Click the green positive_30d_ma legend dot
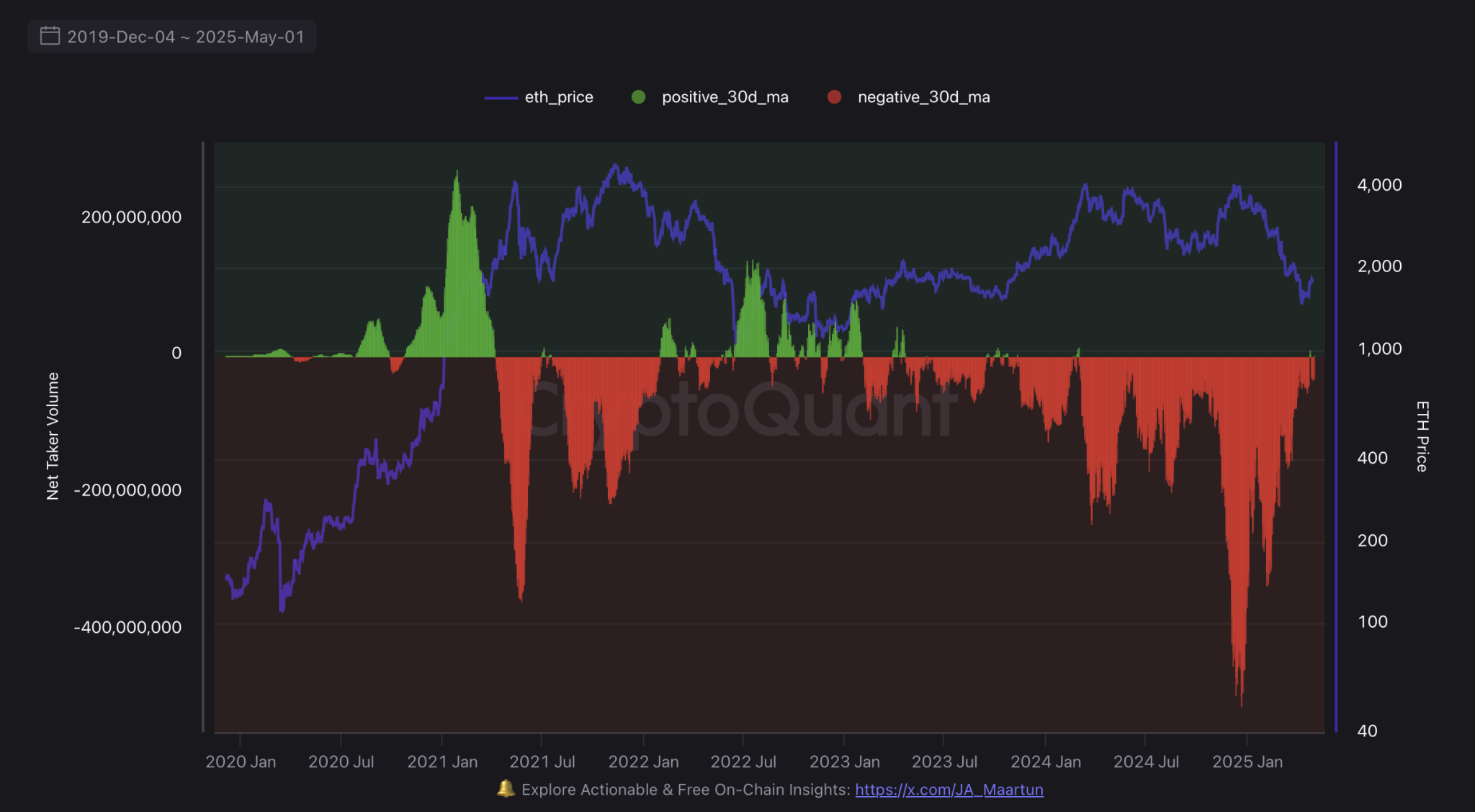The width and height of the screenshot is (1475, 812). pos(640,96)
